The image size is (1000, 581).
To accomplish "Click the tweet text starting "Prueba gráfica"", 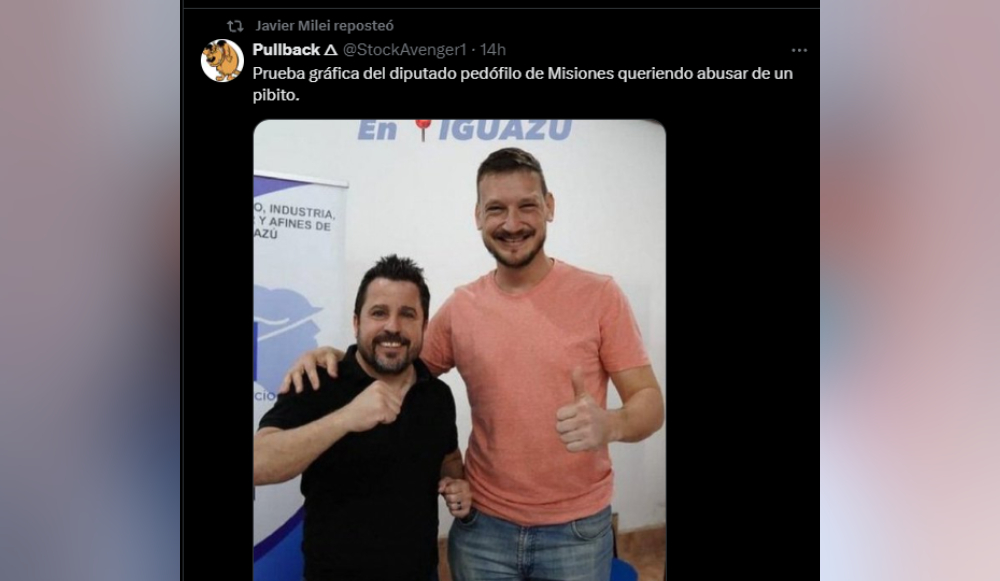I will coord(522,84).
